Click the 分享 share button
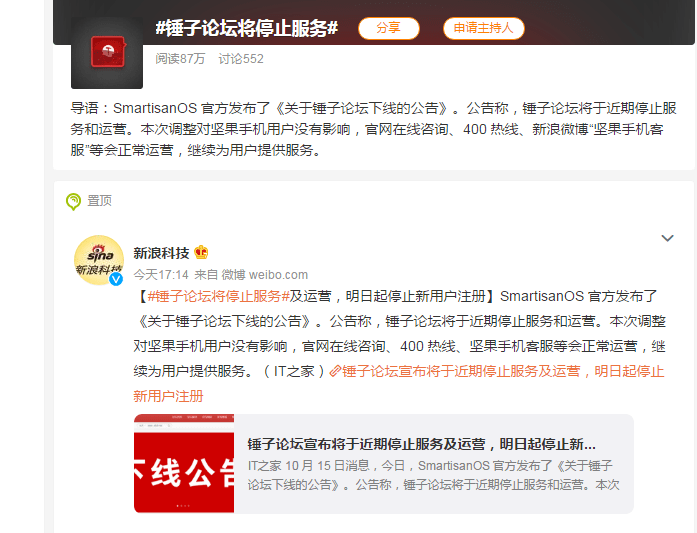Viewport: 697px width, 533px height. click(389, 28)
